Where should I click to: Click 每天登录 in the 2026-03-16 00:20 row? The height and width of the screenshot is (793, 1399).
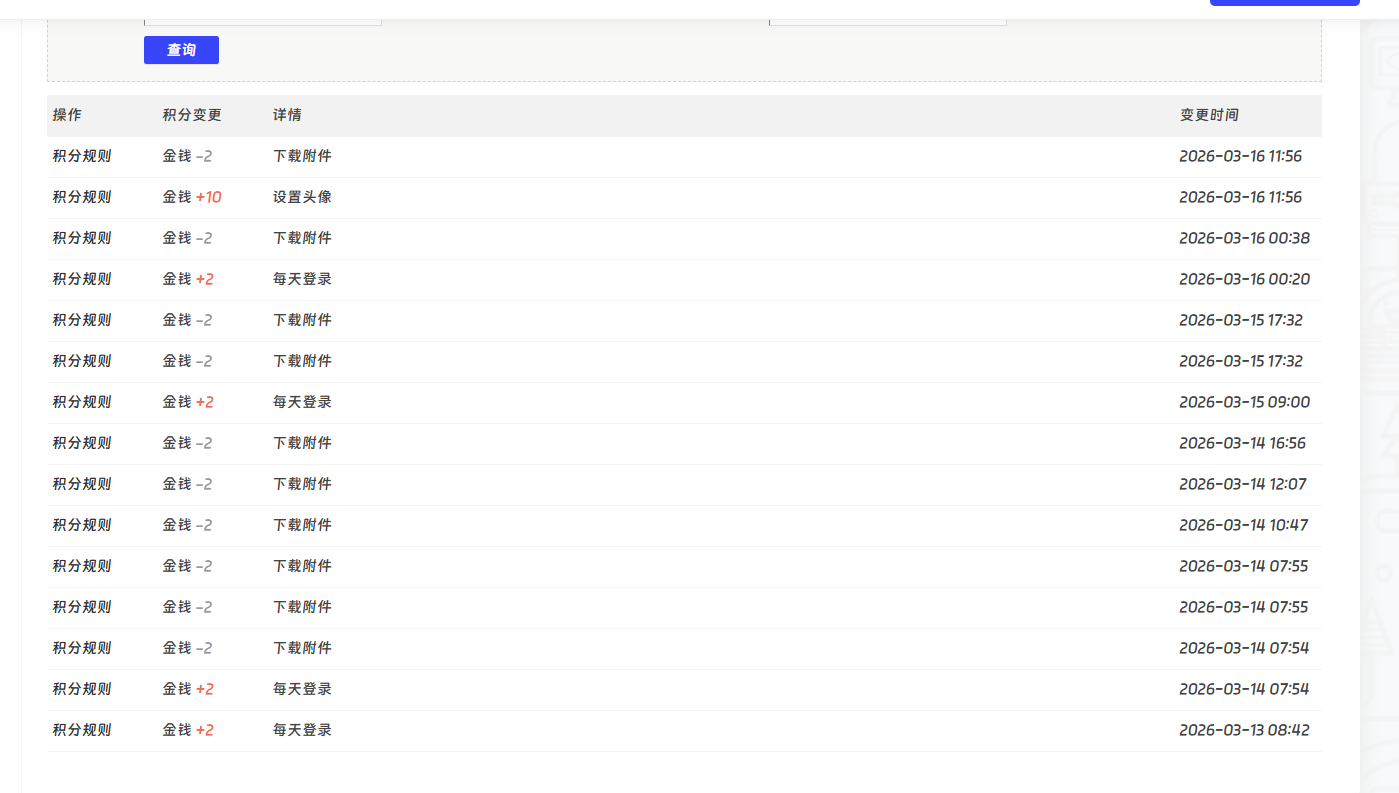pos(302,279)
